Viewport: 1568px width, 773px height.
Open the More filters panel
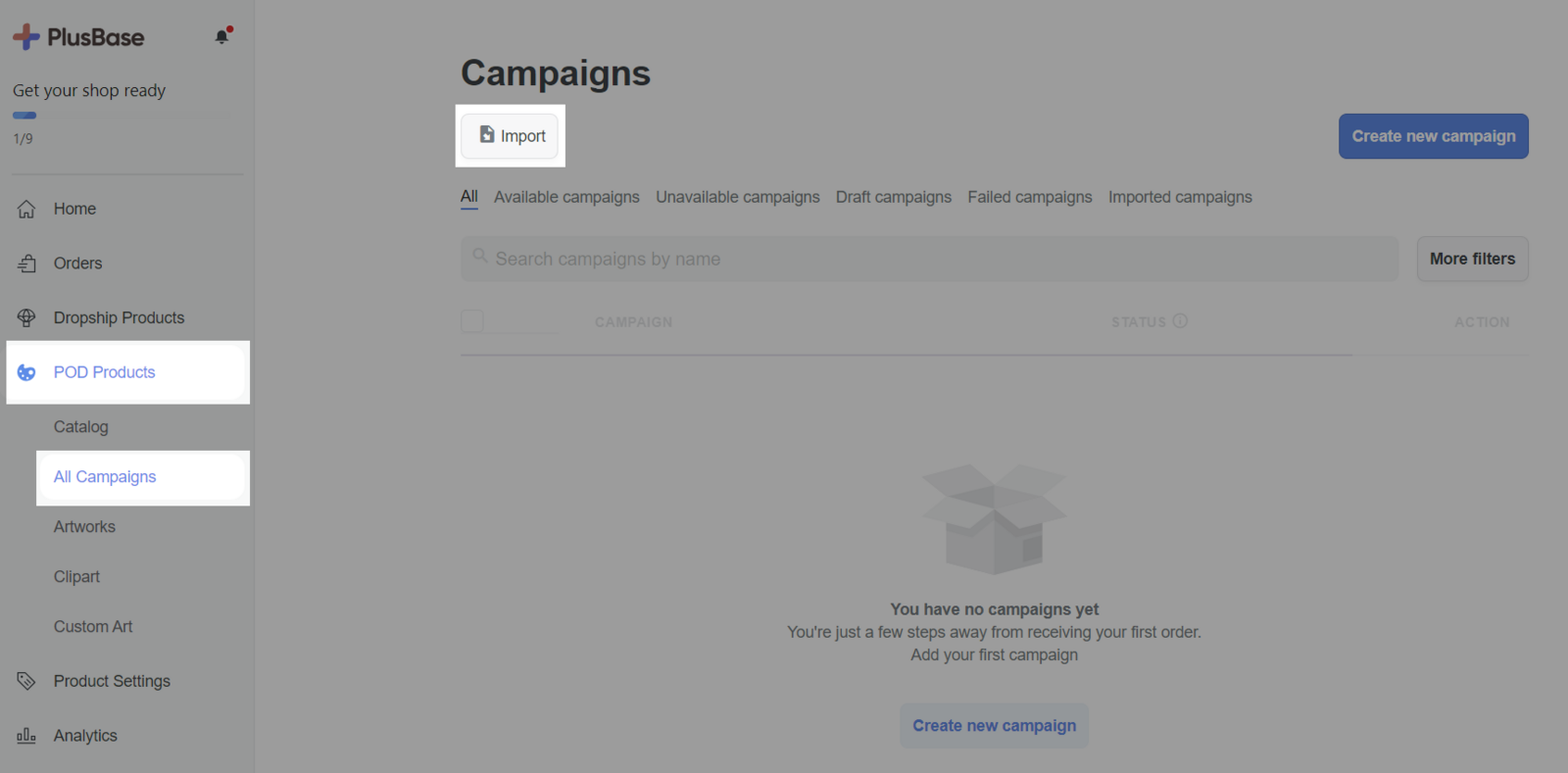1472,259
